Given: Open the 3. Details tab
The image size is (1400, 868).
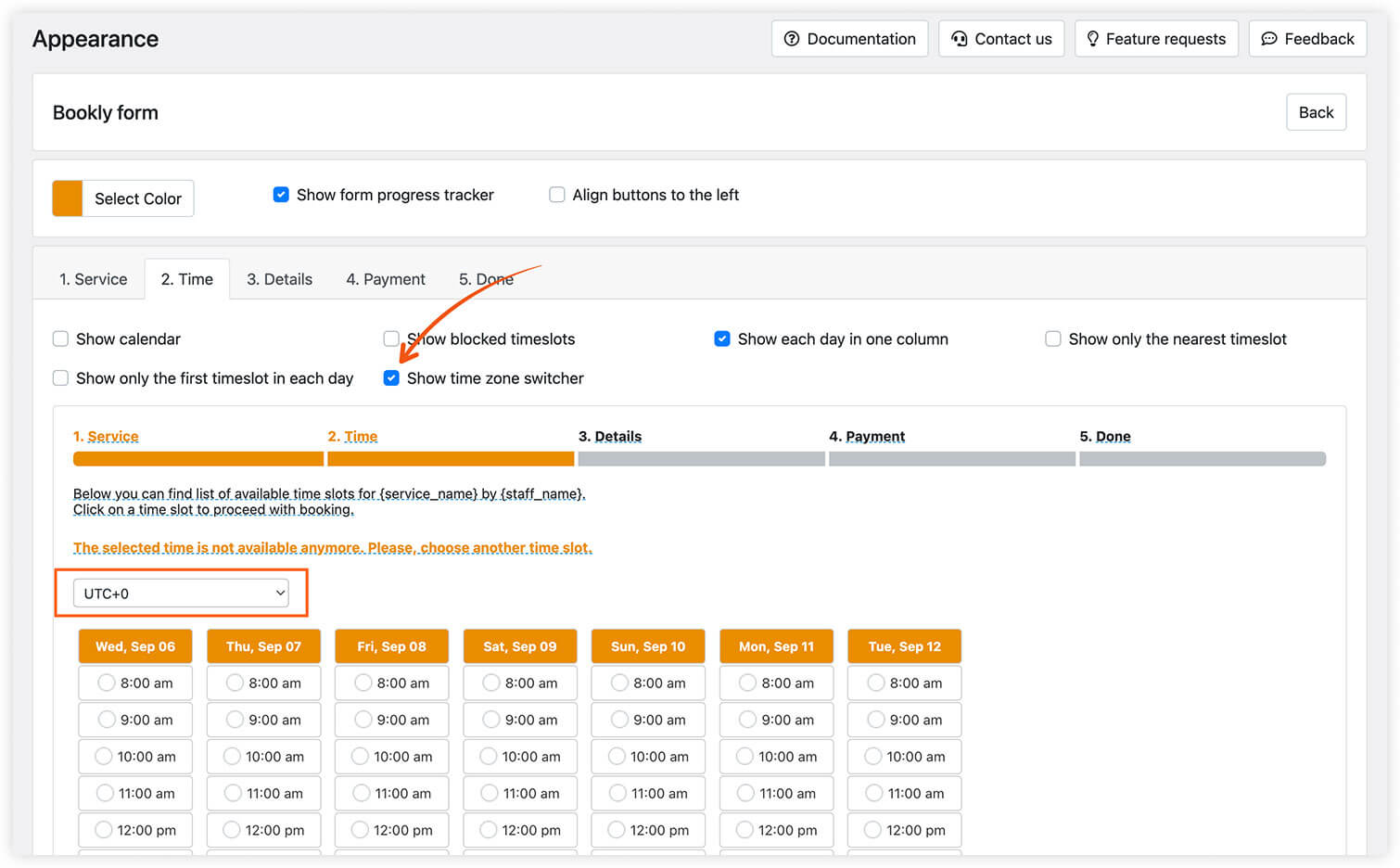Looking at the screenshot, I should [279, 279].
